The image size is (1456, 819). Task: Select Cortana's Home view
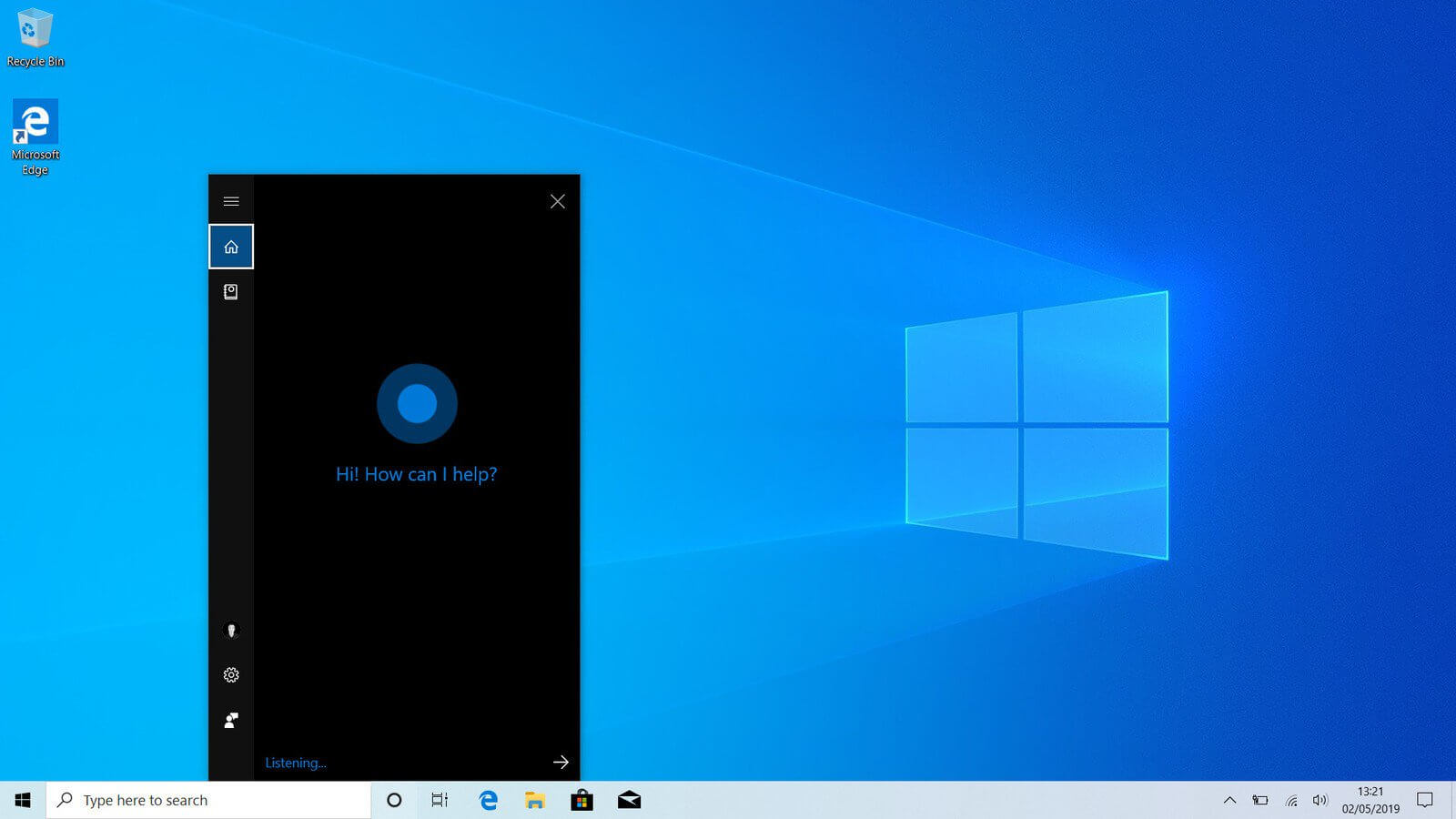pos(231,246)
